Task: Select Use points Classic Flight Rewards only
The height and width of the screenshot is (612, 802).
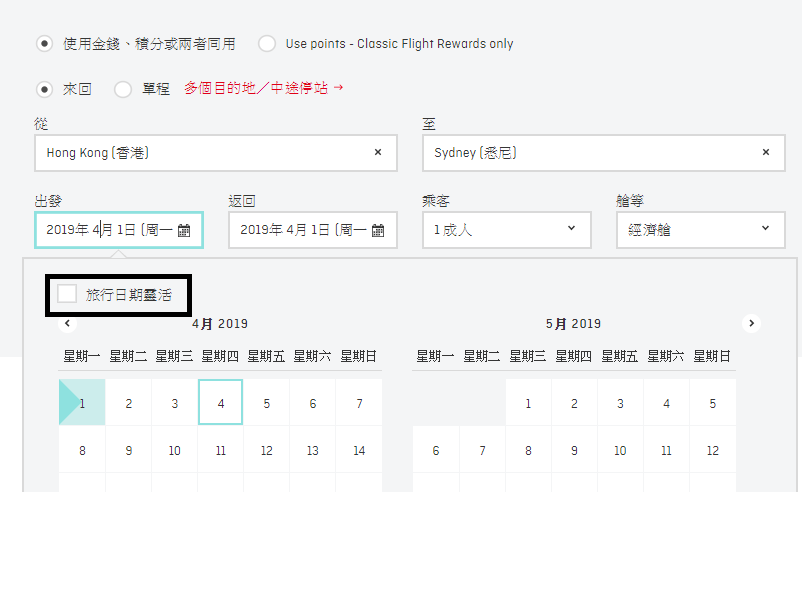Action: [x=267, y=44]
